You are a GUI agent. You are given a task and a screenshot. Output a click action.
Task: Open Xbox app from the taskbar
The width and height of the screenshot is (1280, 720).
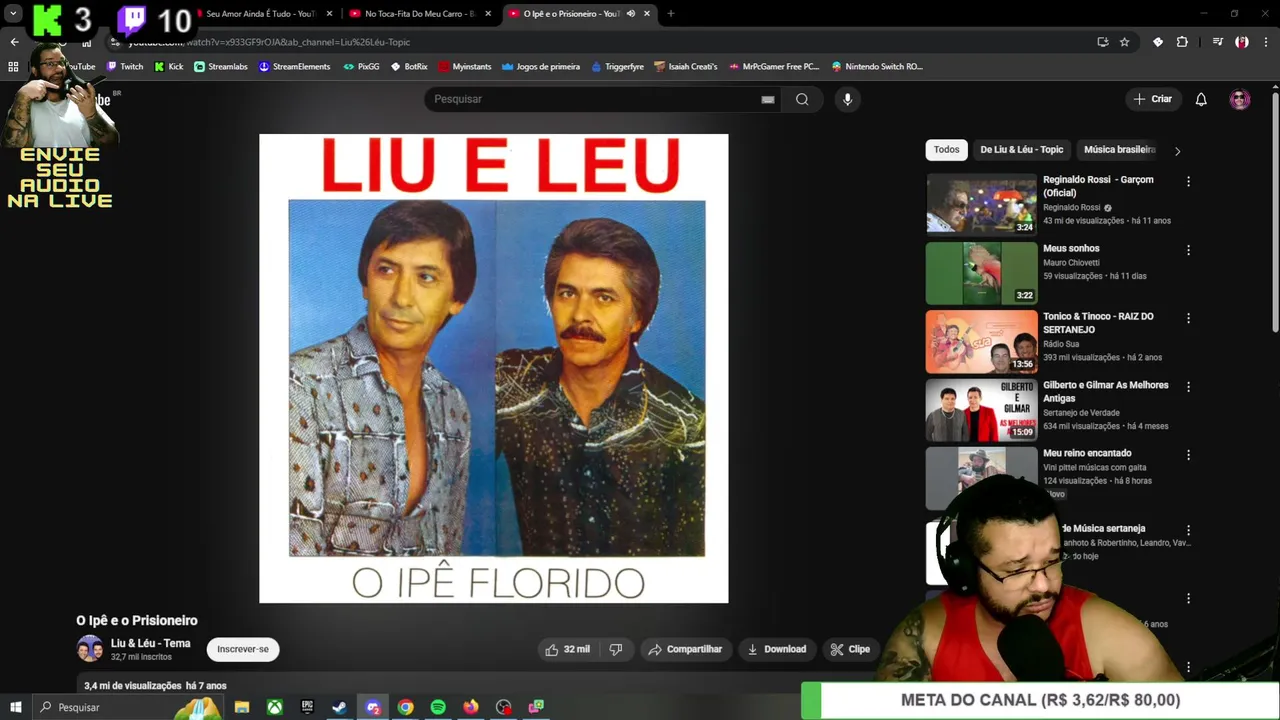pyautogui.click(x=274, y=707)
